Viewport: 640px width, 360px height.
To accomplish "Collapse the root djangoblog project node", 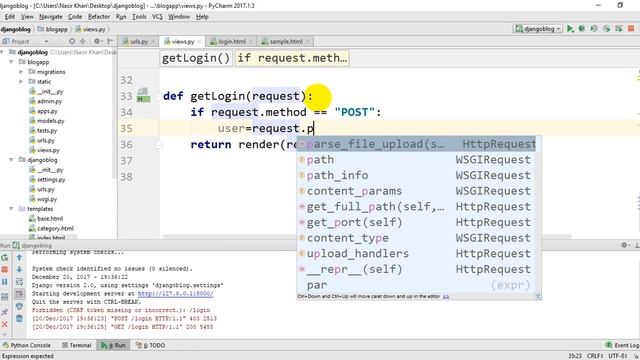I will pos(3,52).
